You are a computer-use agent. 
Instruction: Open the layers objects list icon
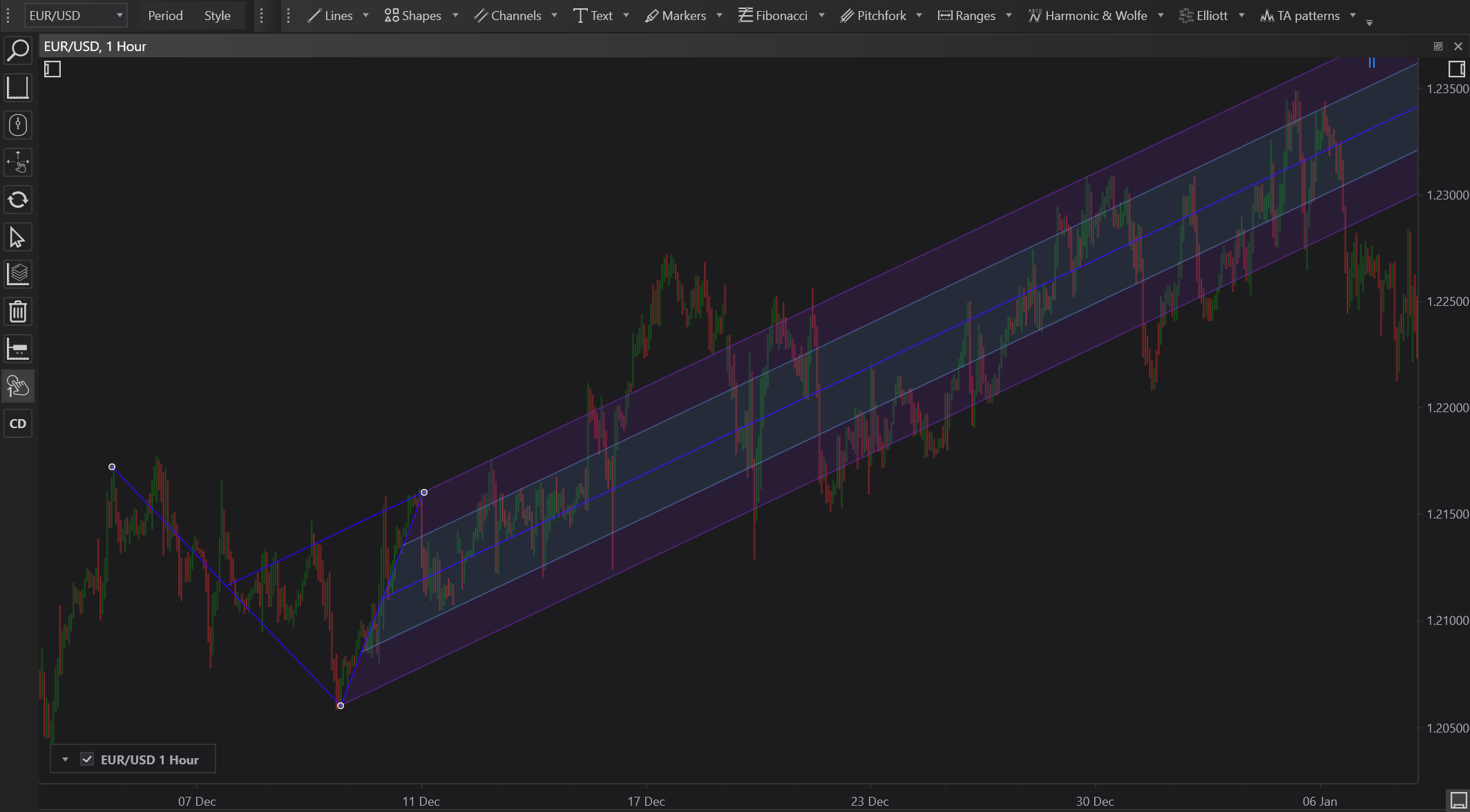(18, 274)
